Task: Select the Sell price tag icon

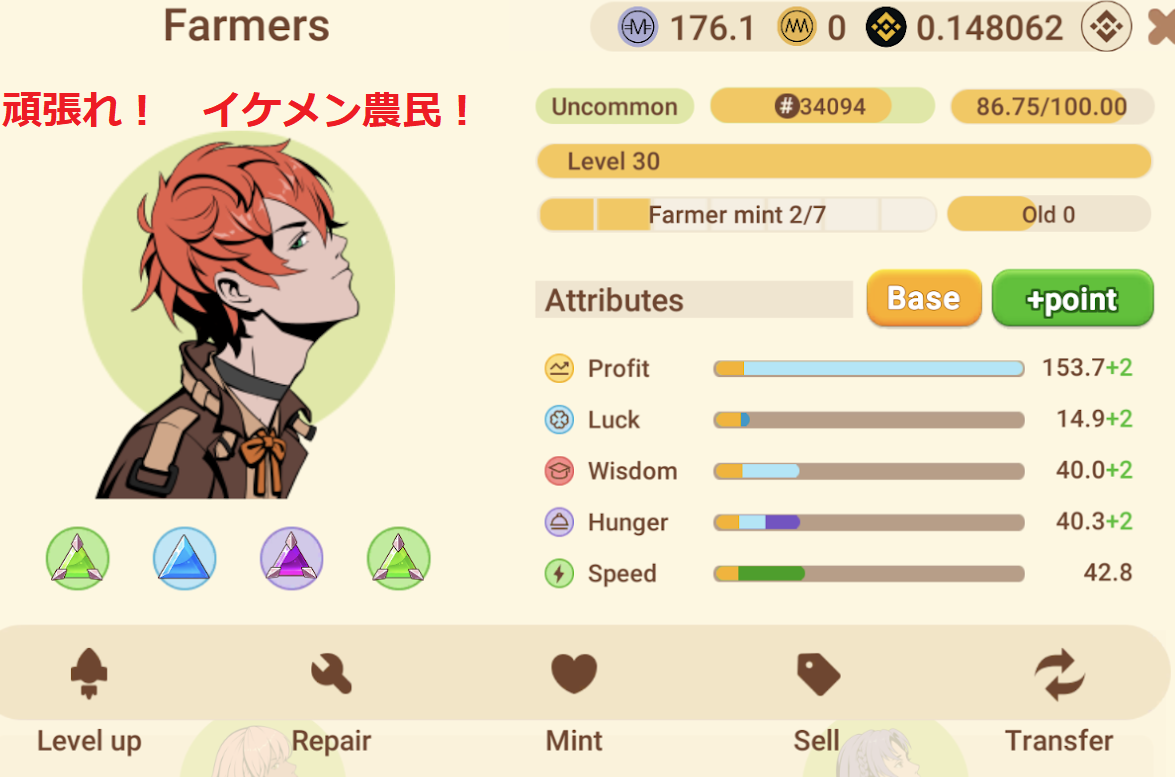Action: pos(818,674)
